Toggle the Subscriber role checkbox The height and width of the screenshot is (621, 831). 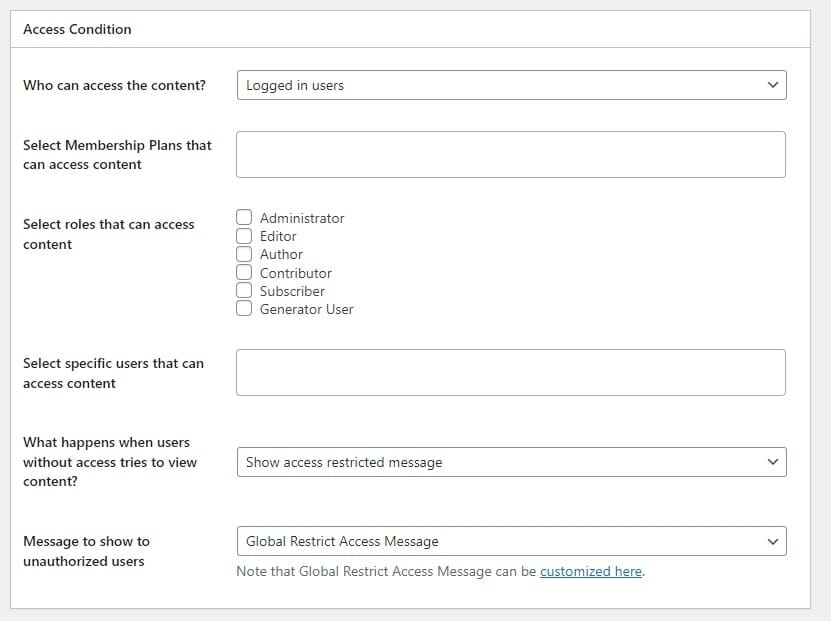click(244, 290)
